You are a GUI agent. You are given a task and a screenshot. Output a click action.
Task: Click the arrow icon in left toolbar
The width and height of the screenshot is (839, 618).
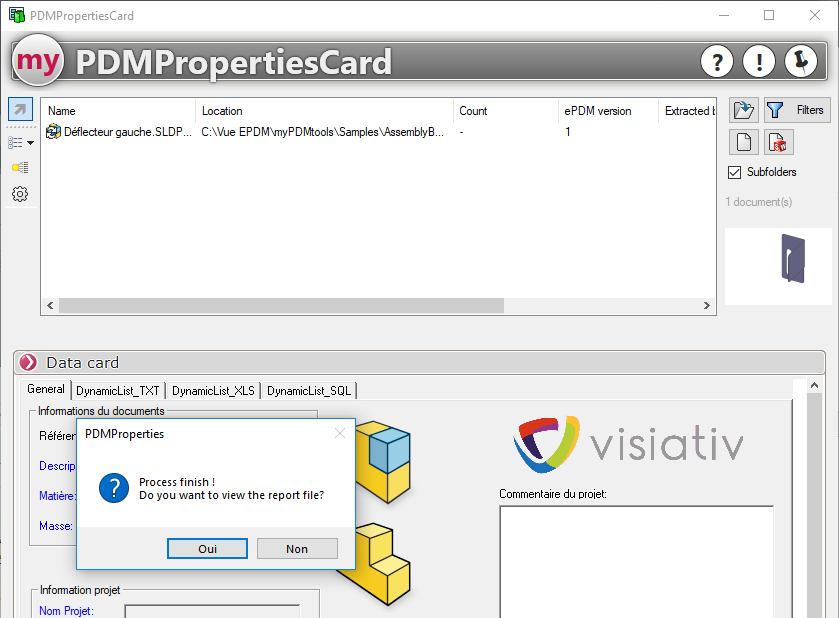point(20,109)
